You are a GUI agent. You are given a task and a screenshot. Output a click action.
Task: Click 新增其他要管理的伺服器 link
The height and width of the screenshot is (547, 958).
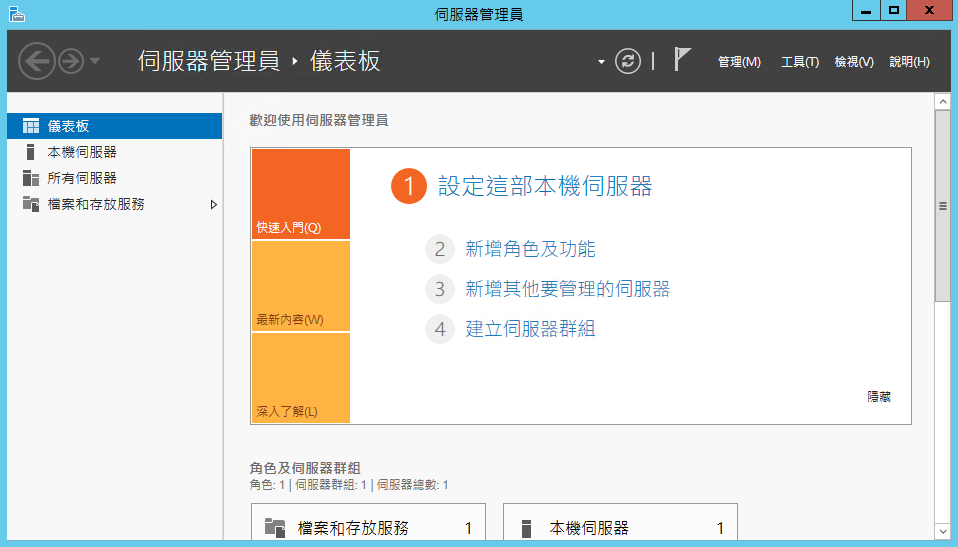pyautogui.click(x=568, y=288)
